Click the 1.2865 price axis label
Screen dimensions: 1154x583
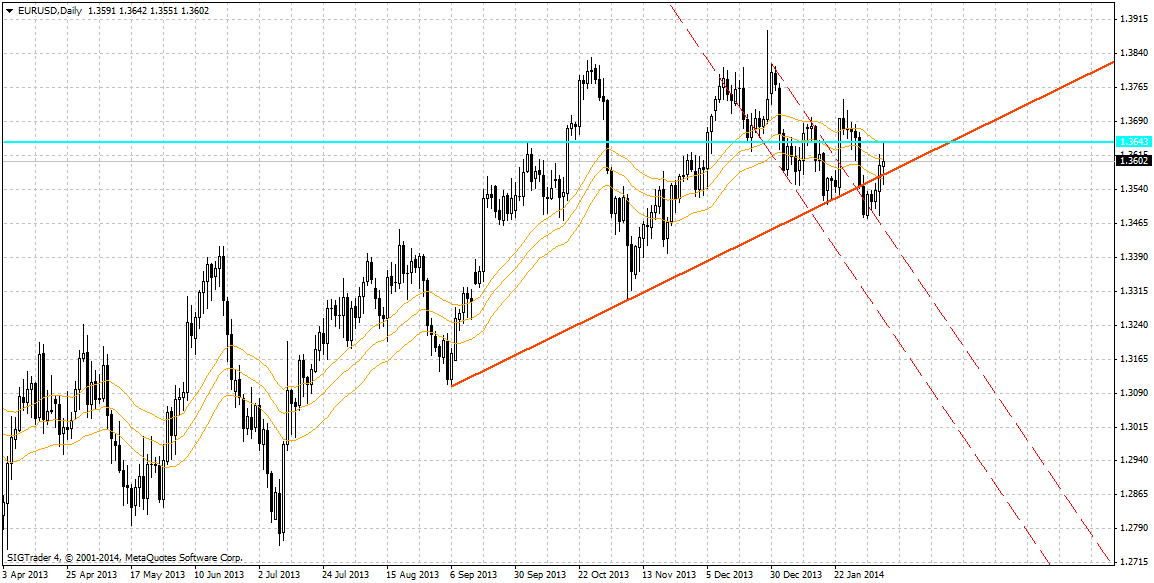(1136, 494)
